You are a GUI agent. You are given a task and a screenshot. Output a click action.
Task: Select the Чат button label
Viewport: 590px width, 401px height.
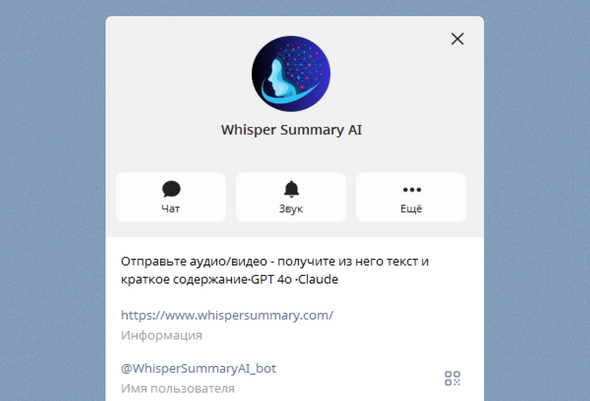(x=171, y=209)
